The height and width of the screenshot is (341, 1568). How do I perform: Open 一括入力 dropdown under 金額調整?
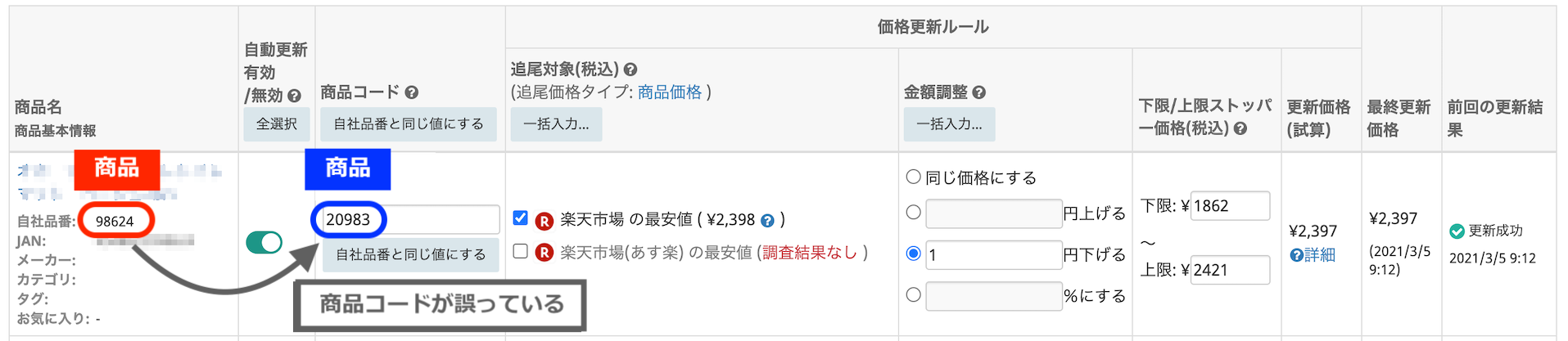[949, 124]
